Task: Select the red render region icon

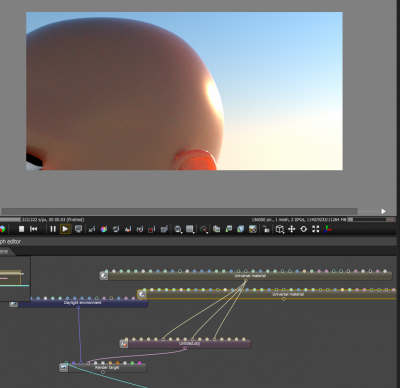Action: pos(152,229)
